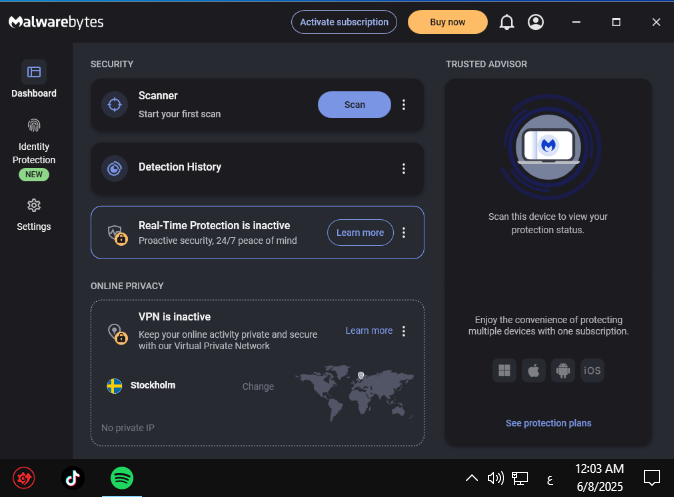Viewport: 674px width, 498px height.
Task: Click the language indicator in the tray
Action: [549, 479]
